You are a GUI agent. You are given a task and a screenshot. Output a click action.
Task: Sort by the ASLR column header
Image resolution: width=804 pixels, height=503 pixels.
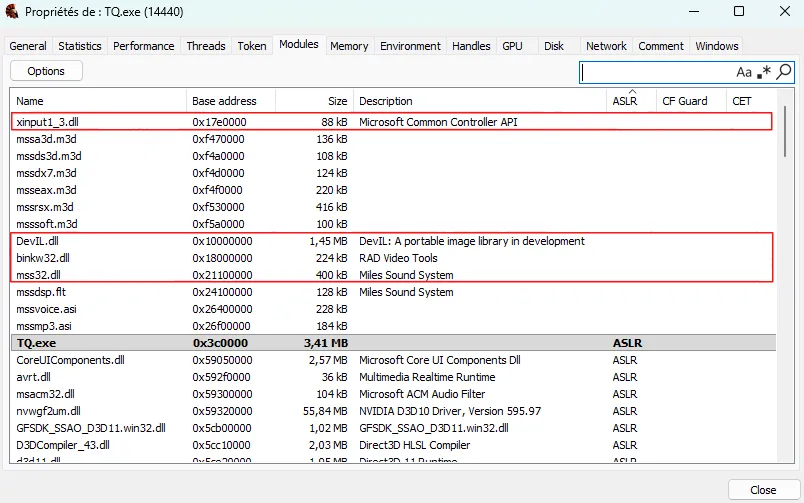tap(631, 101)
